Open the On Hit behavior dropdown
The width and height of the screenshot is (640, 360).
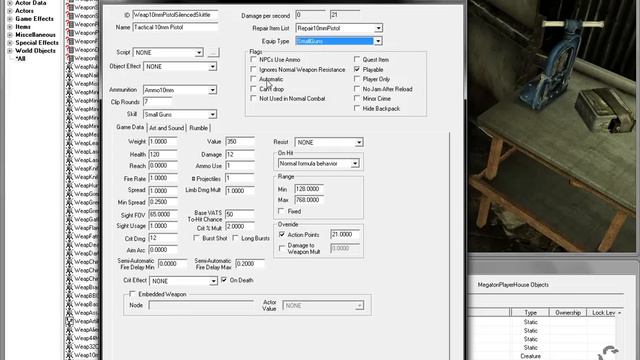(x=355, y=164)
